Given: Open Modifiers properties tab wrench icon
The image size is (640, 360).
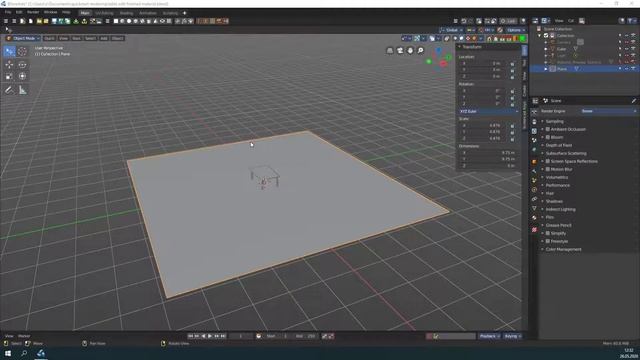Looking at the screenshot, I should pos(534,171).
